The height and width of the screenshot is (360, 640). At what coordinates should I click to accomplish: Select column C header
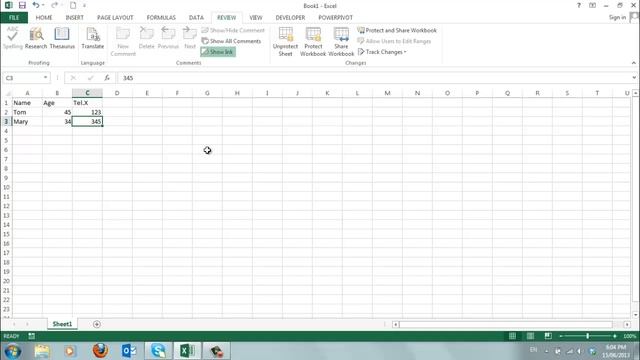point(87,93)
